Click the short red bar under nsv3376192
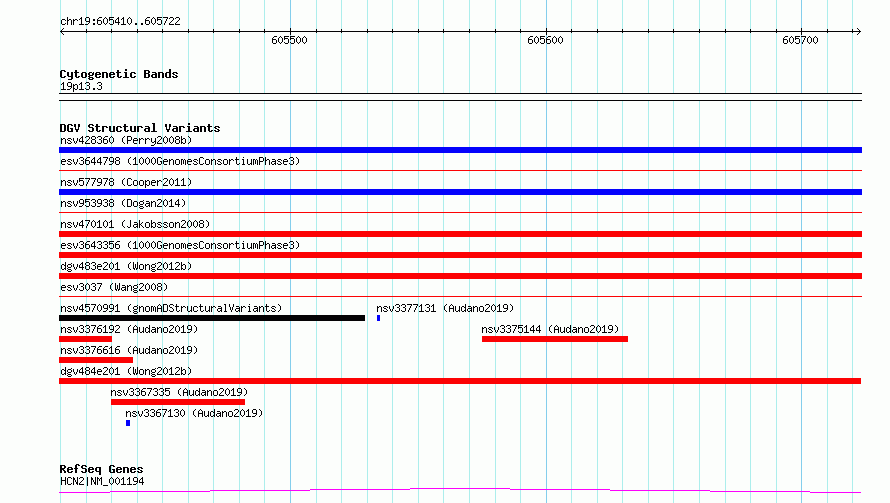This screenshot has width=890, height=503. [86, 339]
